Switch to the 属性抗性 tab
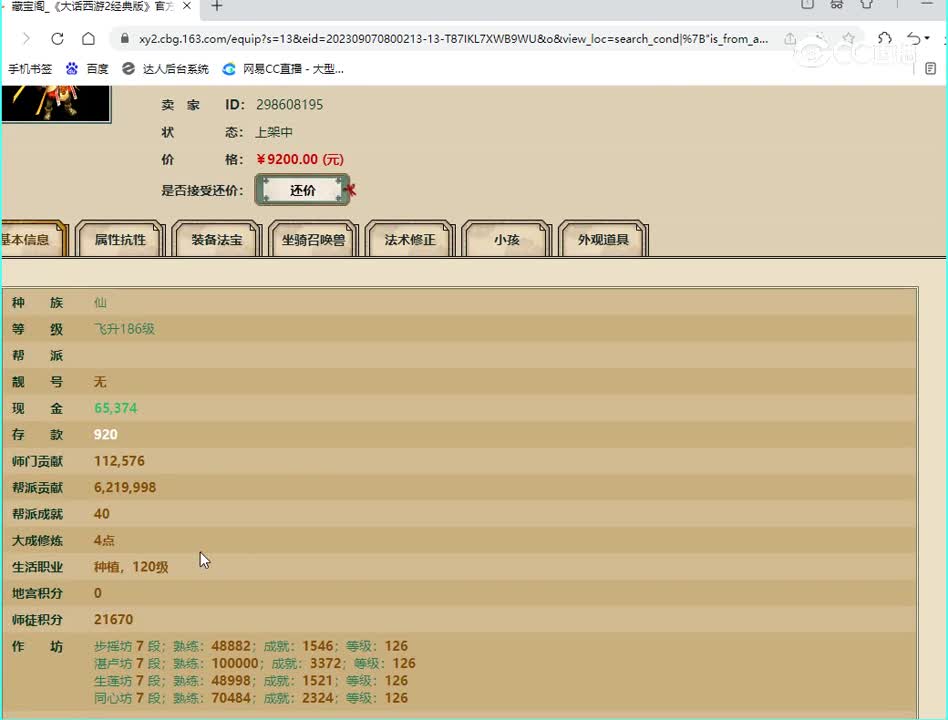The width and height of the screenshot is (948, 720). pos(120,239)
